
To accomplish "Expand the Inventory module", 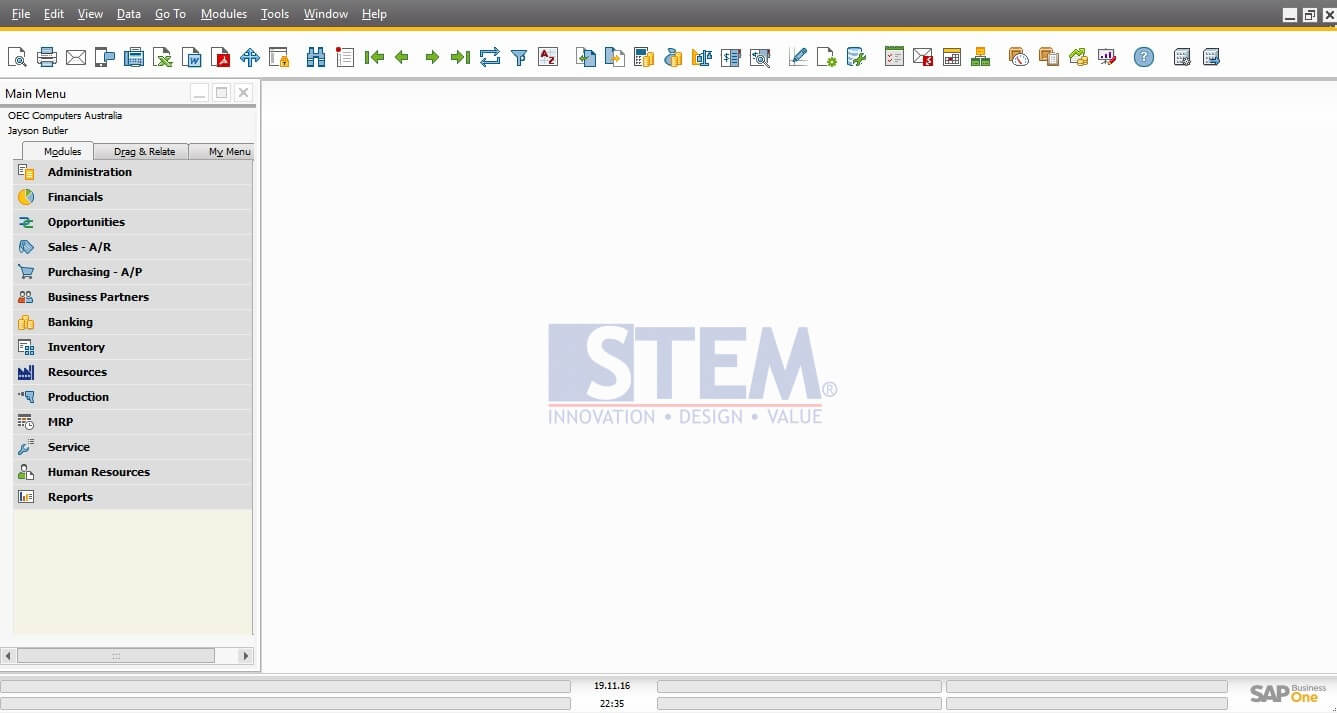I will click(133, 347).
